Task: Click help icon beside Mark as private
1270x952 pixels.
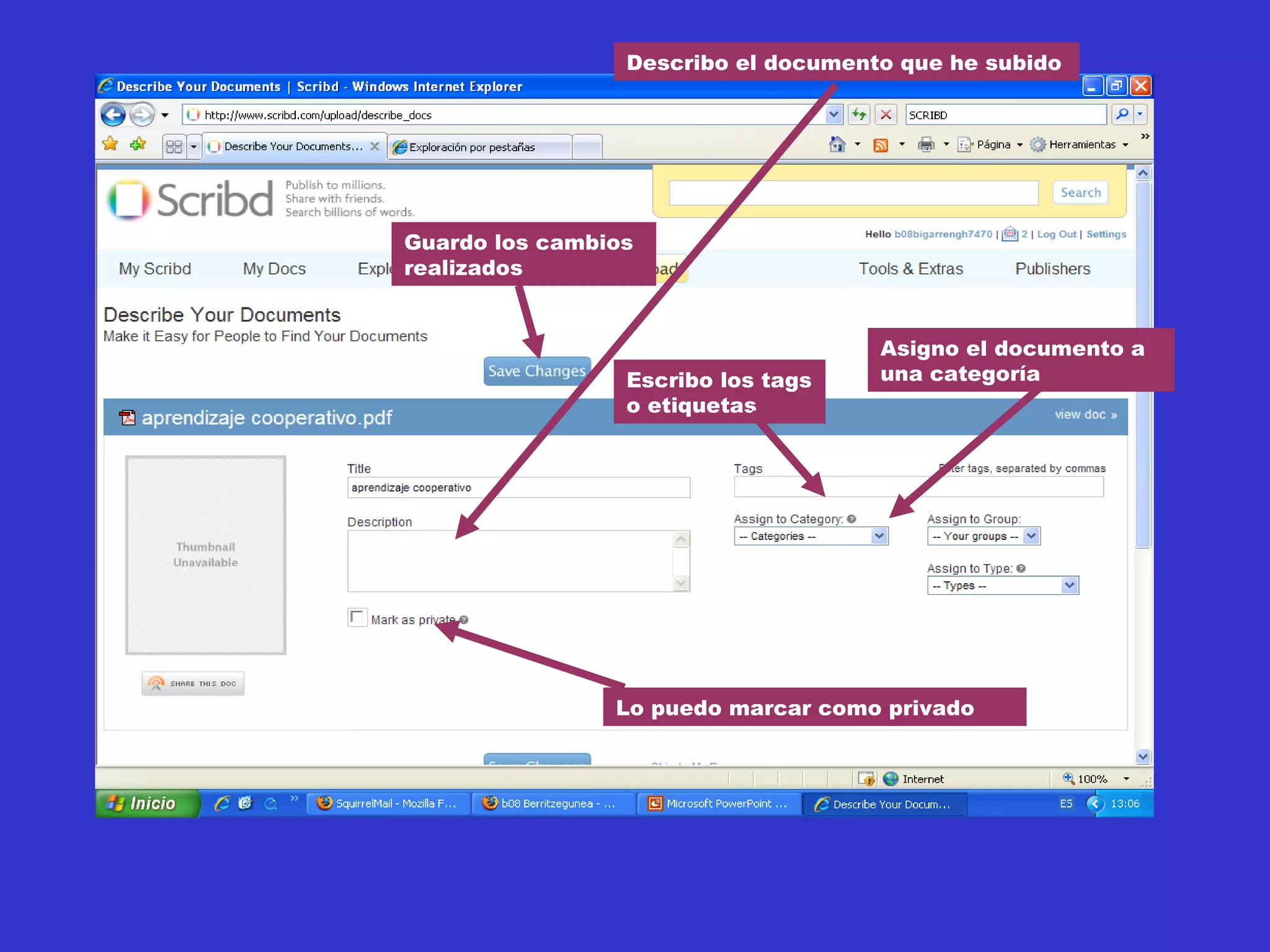Action: coord(464,620)
